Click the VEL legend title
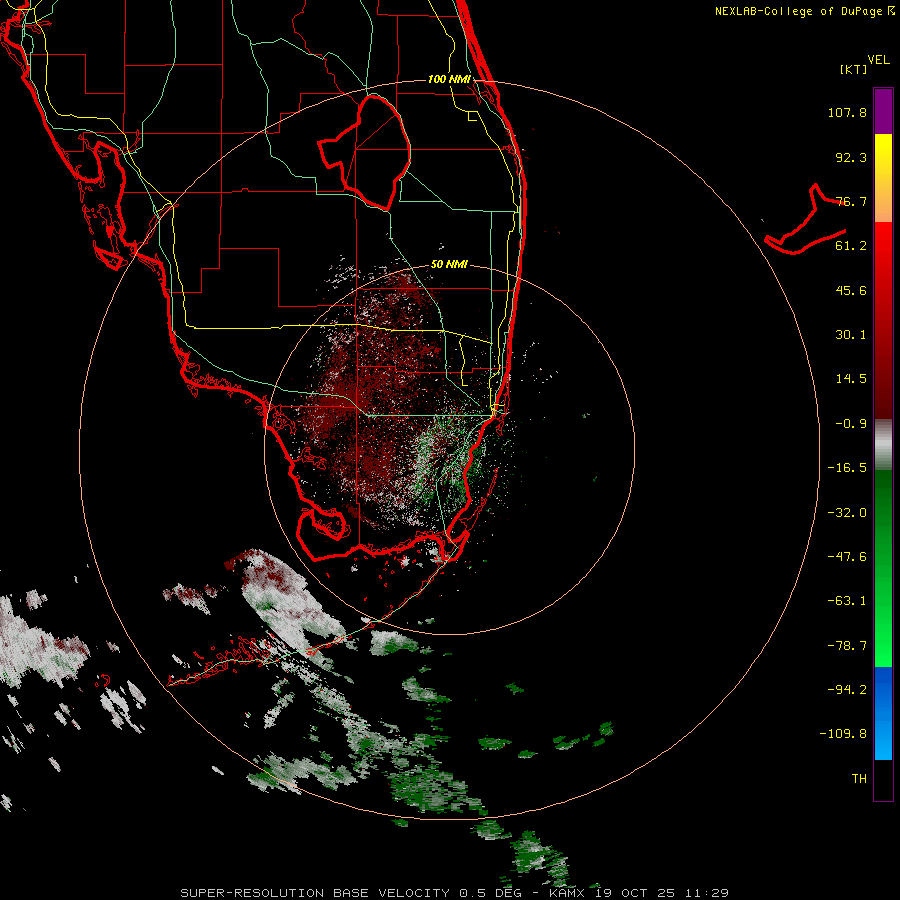Screen dimensions: 900x900 tap(878, 60)
